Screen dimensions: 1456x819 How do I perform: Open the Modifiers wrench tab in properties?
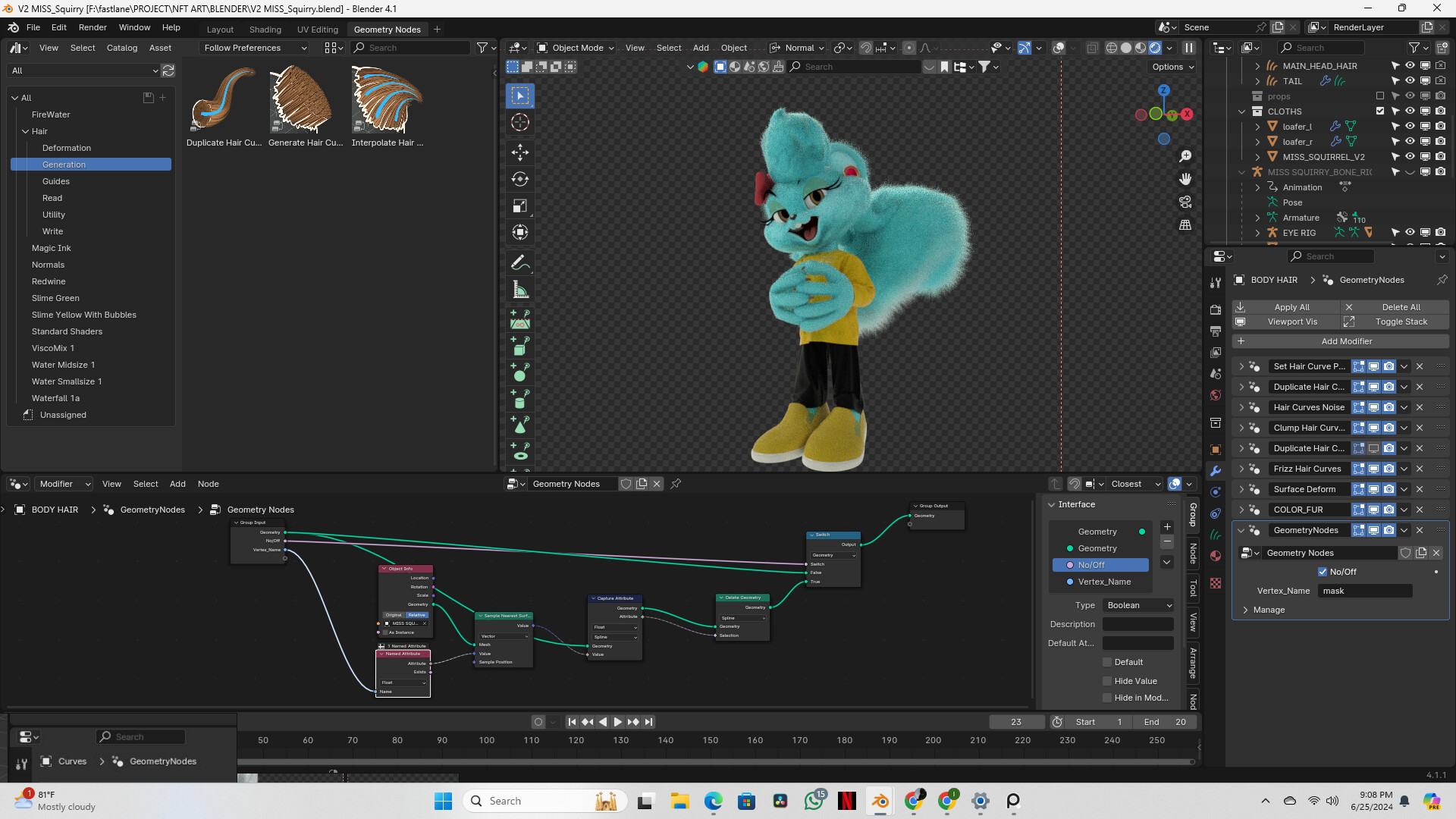[1216, 471]
